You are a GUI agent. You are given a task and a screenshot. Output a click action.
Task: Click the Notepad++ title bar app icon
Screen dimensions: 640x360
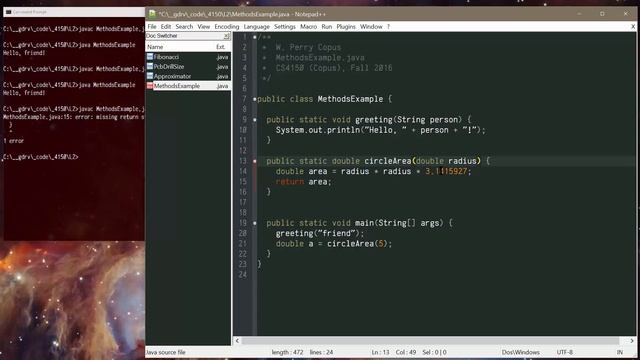click(x=152, y=14)
